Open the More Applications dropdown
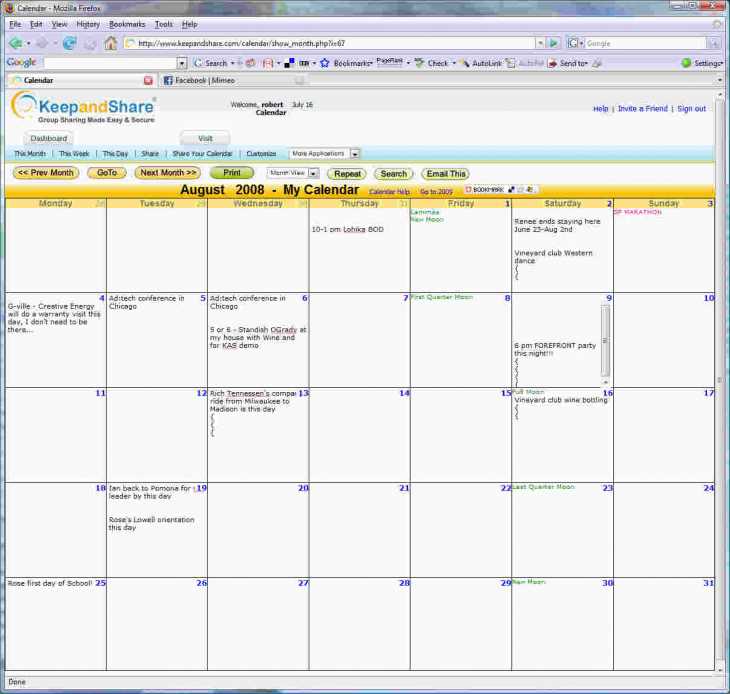This screenshot has width=730, height=694. pos(354,154)
